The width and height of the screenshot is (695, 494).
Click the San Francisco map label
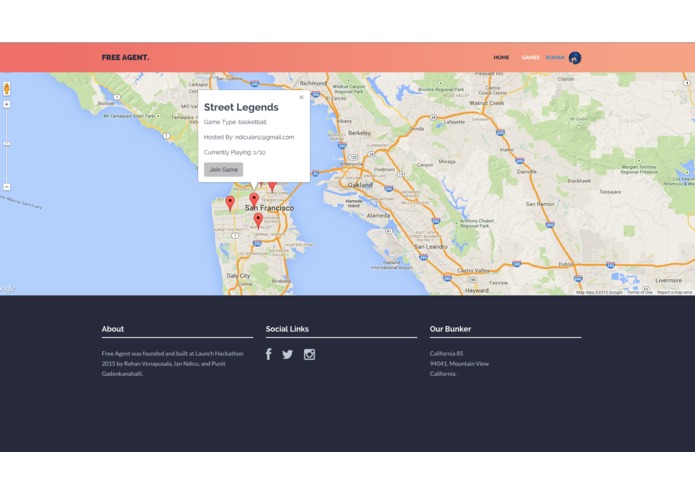point(269,208)
